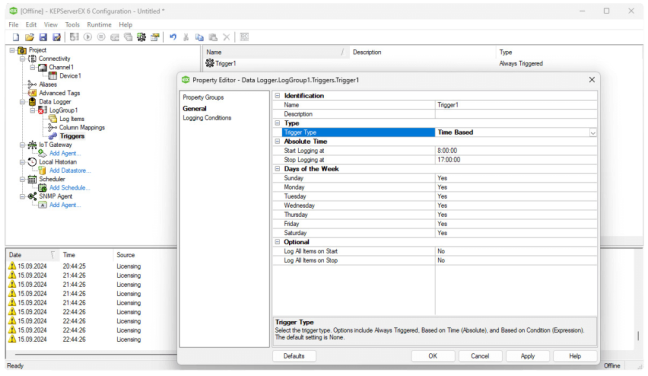Click the Column Mappings tree icon

coord(52,128)
